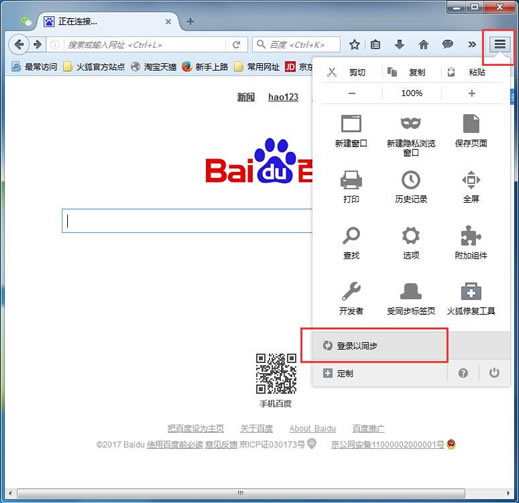This screenshot has width=519, height=503.
Task: Open the hao123 link
Action: click(x=283, y=97)
